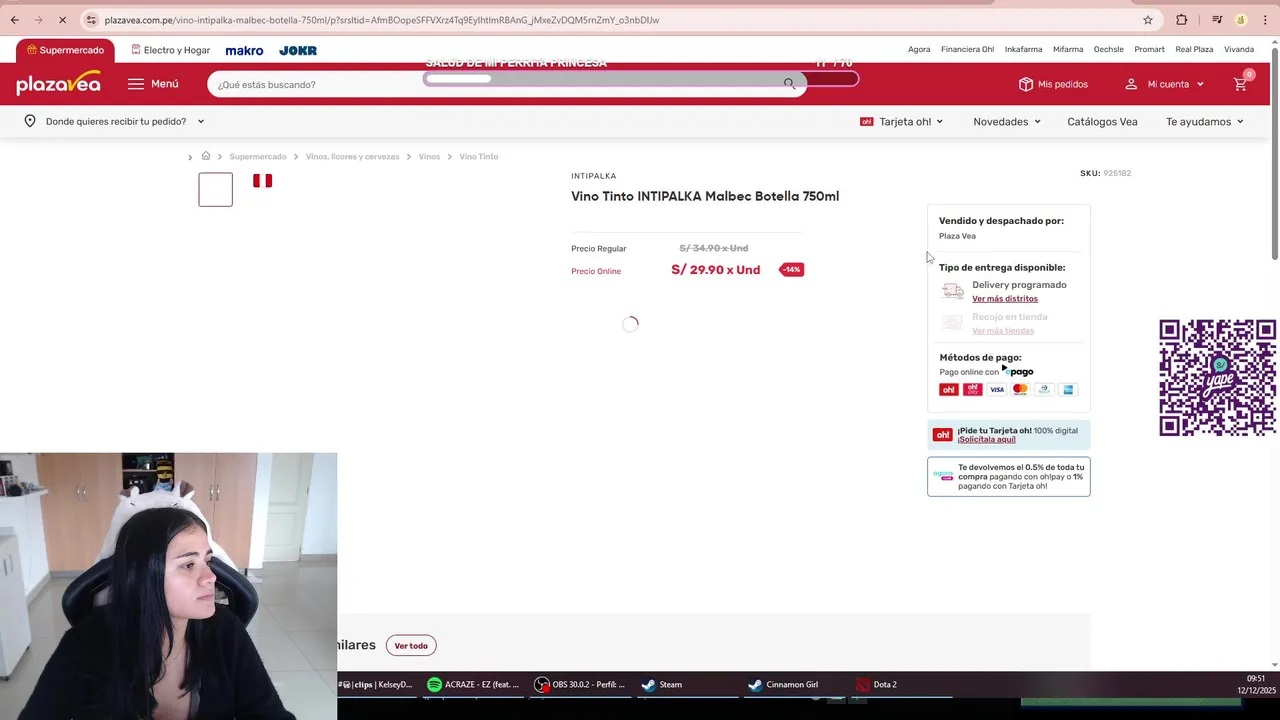
Task: Click the -14% discount badge
Action: (x=791, y=270)
